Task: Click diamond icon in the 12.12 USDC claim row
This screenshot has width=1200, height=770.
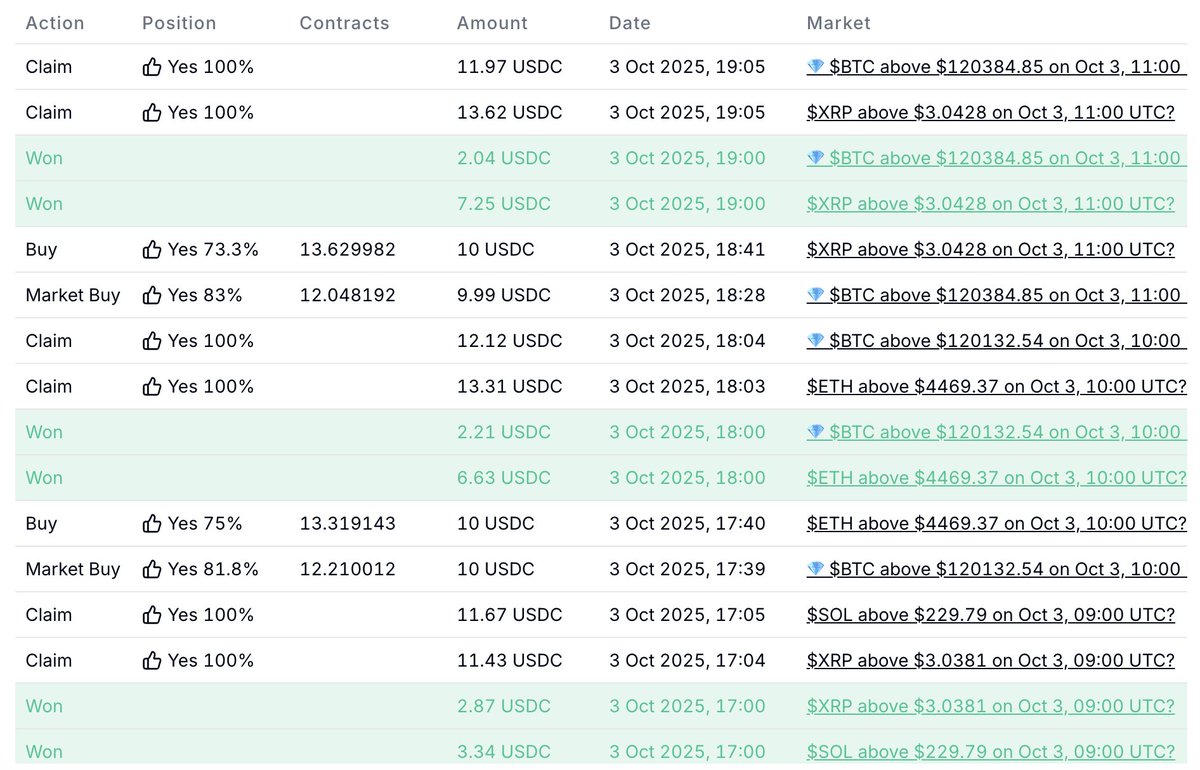Action: click(816, 341)
